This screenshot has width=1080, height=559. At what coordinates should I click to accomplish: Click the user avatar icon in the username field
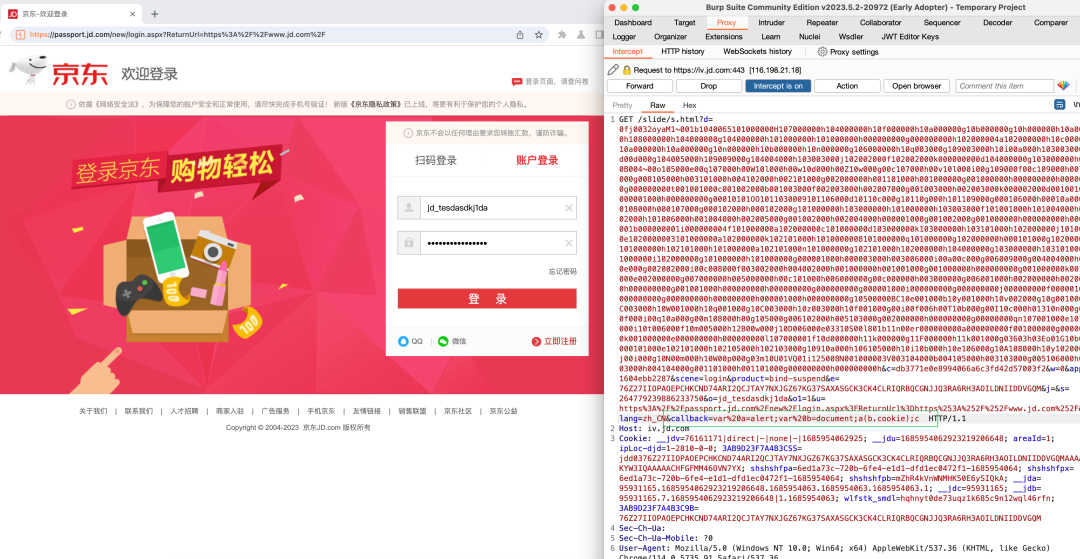(408, 208)
